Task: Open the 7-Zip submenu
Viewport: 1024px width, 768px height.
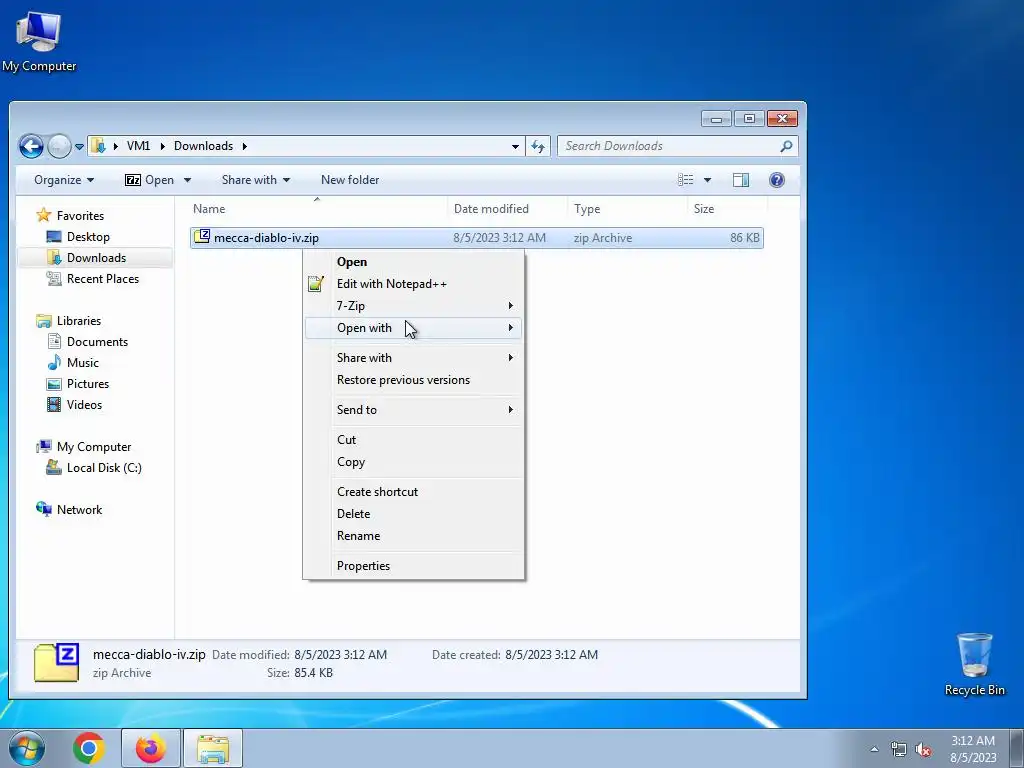Action: (x=413, y=306)
